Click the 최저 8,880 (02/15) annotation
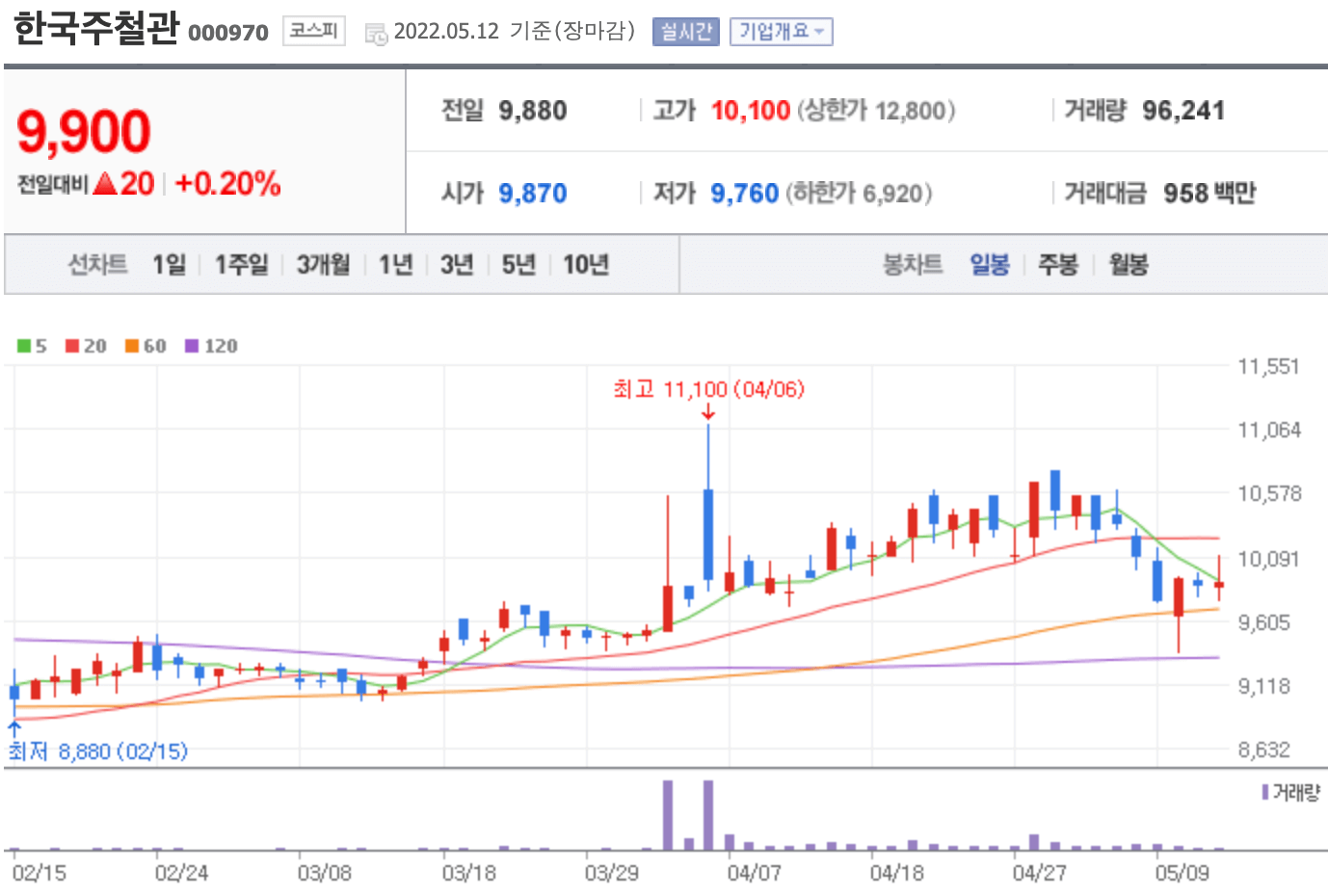1328x896 pixels. coord(98,751)
